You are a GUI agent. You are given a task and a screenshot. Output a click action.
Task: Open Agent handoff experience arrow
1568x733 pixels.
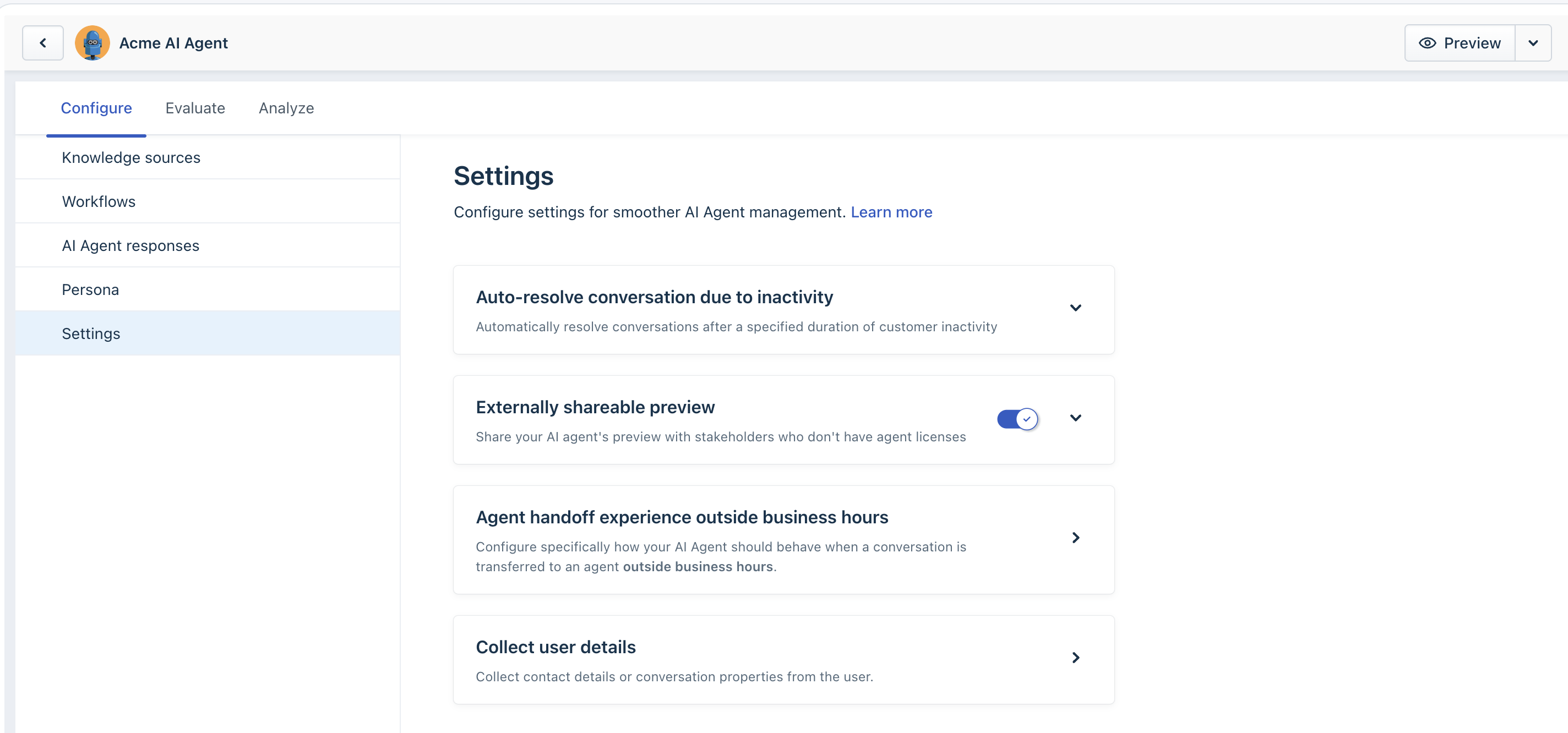[1075, 538]
